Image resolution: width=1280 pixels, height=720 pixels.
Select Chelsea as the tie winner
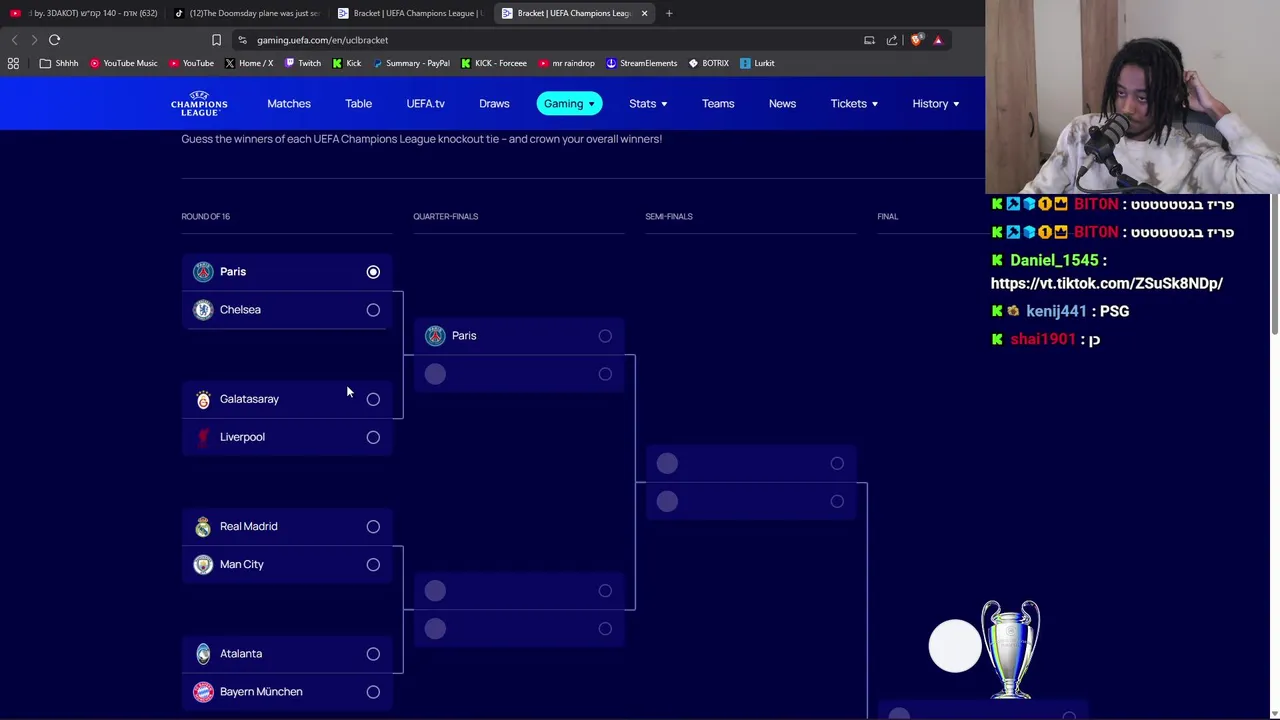[373, 310]
